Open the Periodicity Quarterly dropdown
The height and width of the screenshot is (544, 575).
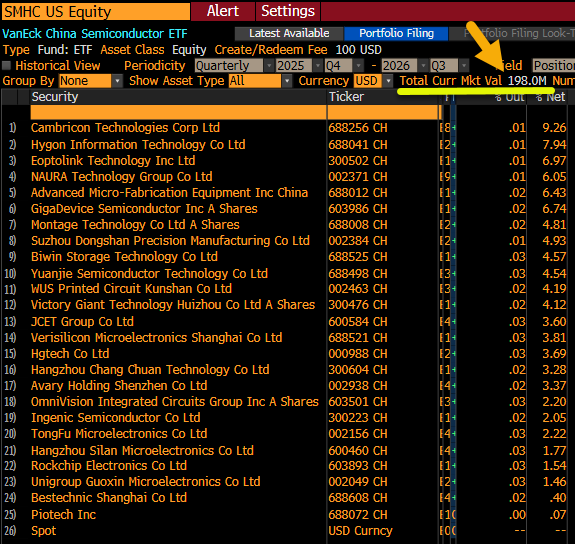tap(234, 66)
